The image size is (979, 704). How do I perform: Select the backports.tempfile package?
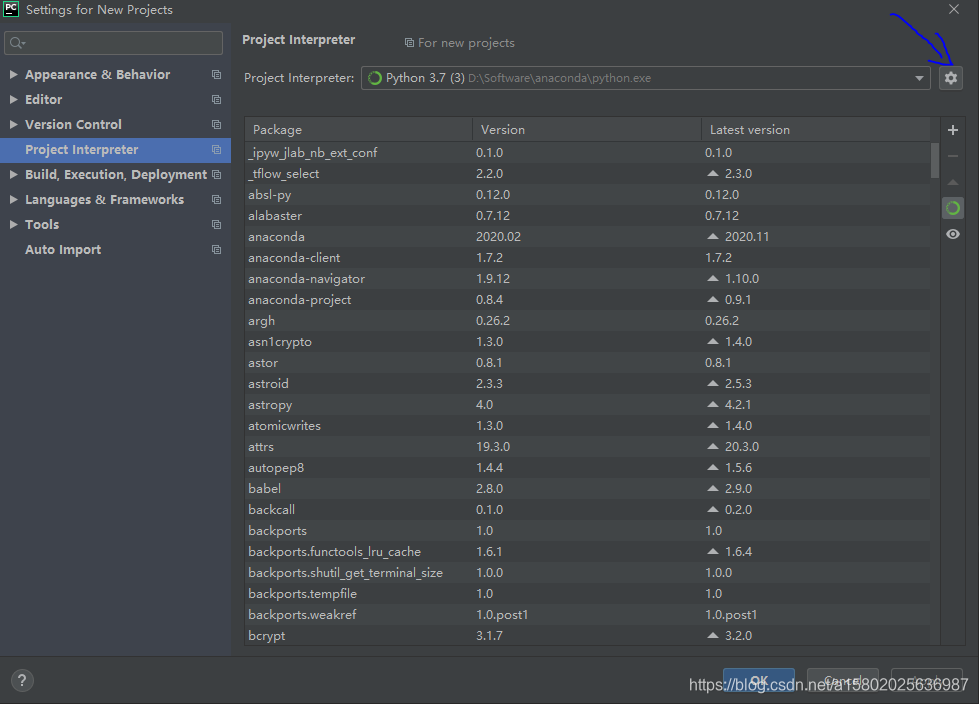tap(588, 594)
